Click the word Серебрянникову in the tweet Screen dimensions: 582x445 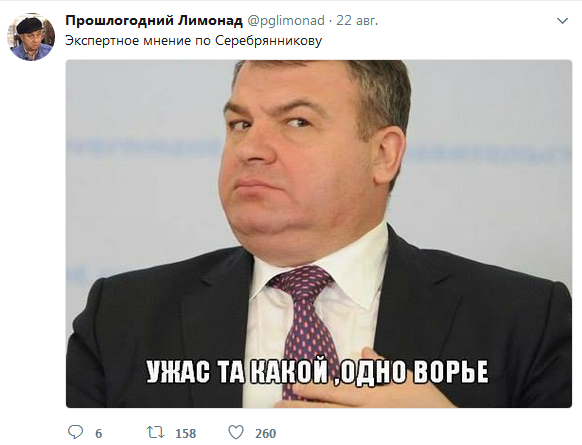[268, 41]
